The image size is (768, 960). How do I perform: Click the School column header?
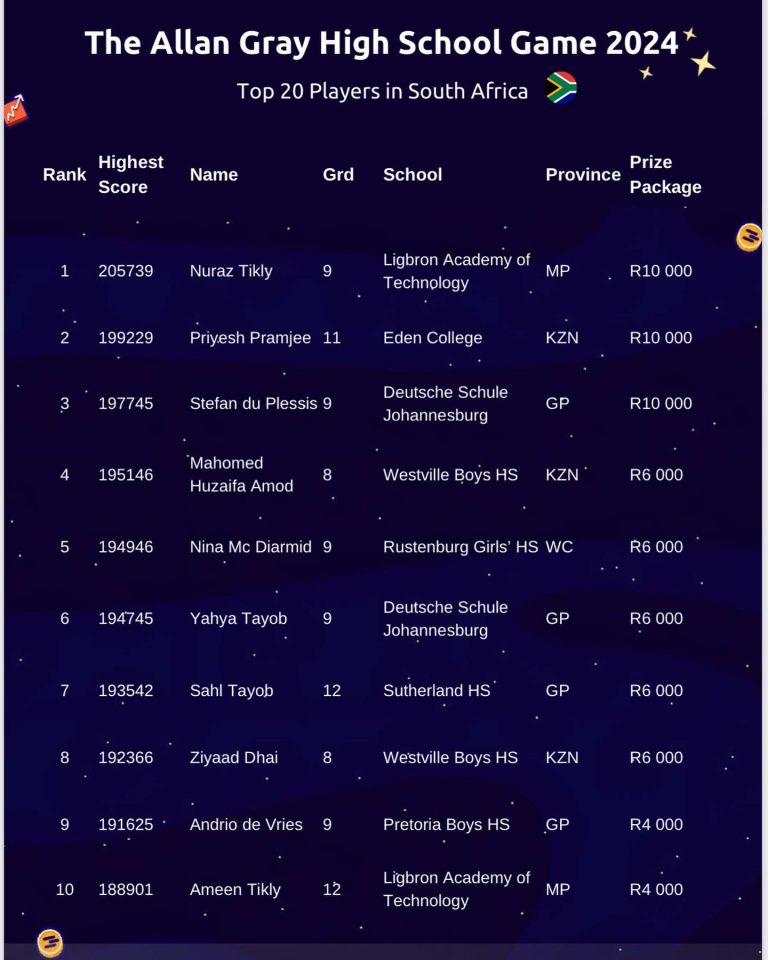[412, 174]
